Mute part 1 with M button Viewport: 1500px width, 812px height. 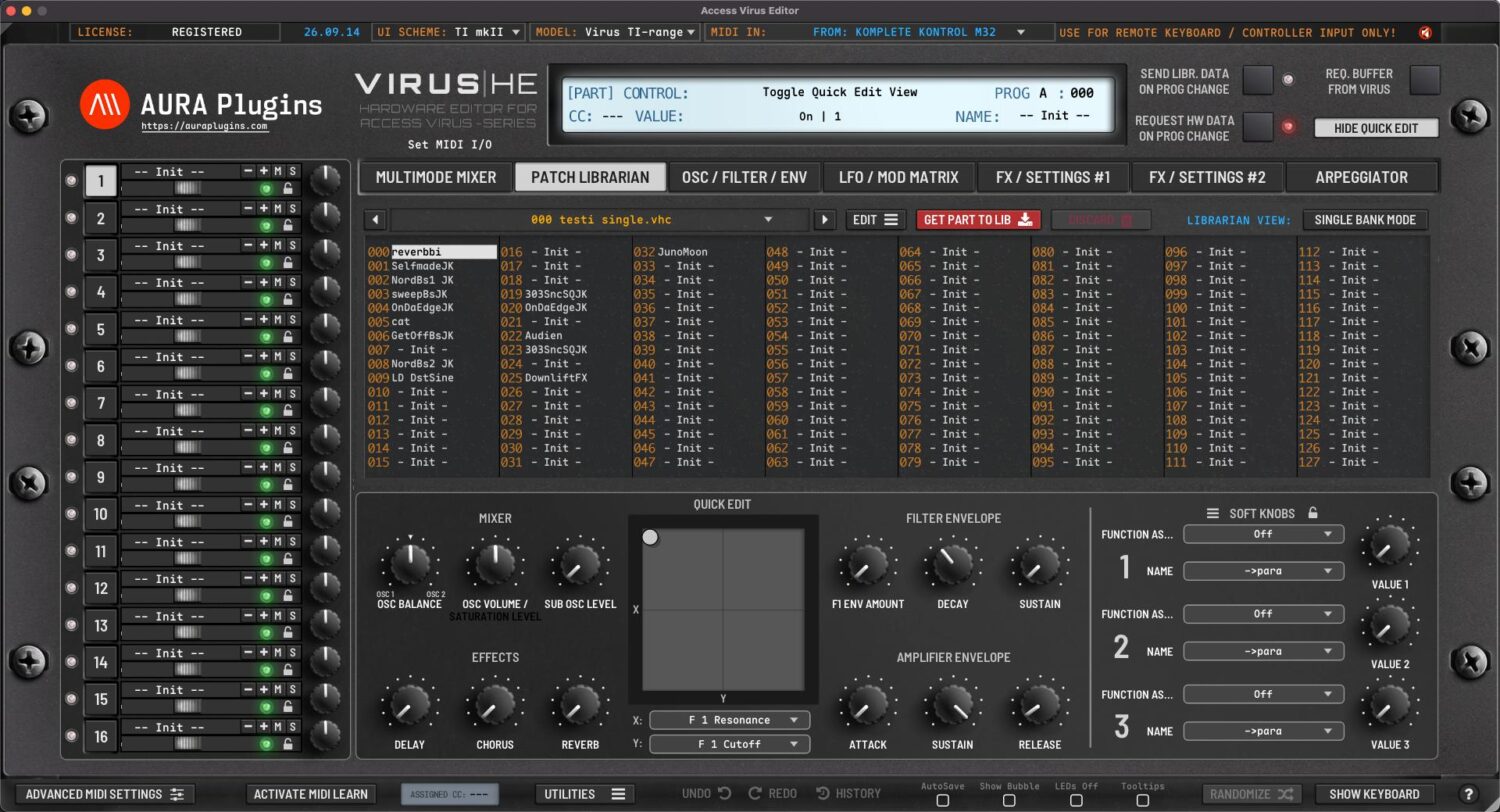tap(278, 171)
